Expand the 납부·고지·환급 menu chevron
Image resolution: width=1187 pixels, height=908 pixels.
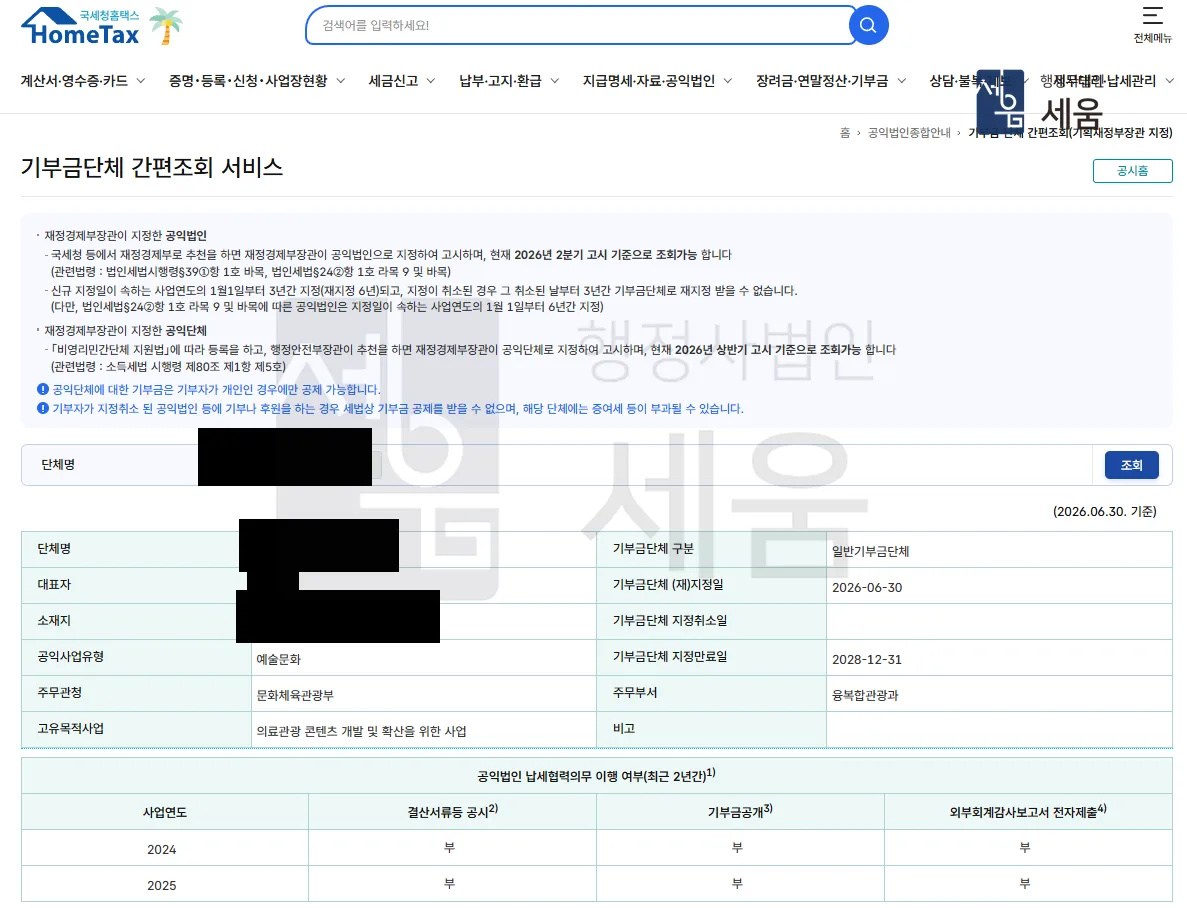[555, 81]
